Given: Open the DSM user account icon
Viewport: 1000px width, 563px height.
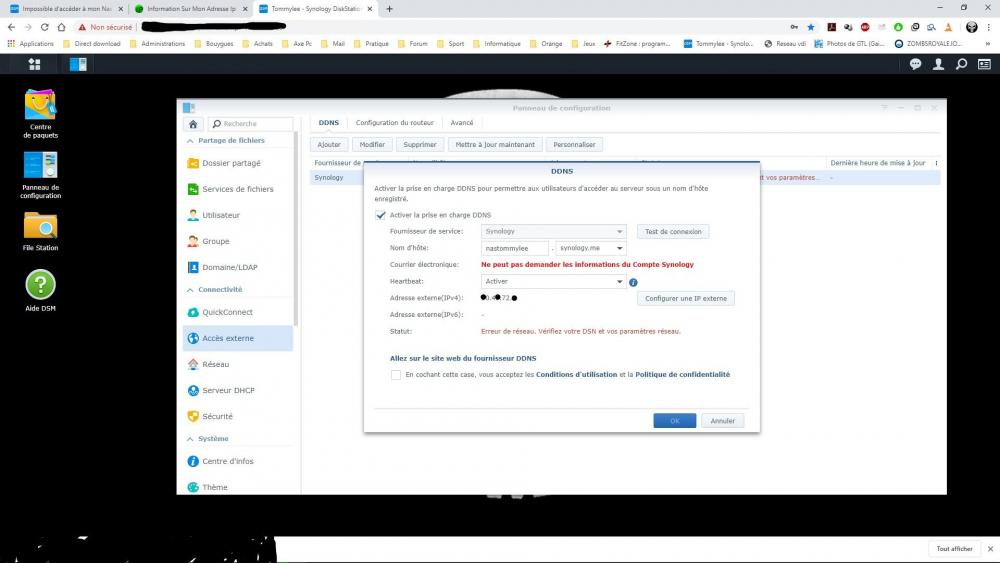Looking at the screenshot, I should [938, 64].
